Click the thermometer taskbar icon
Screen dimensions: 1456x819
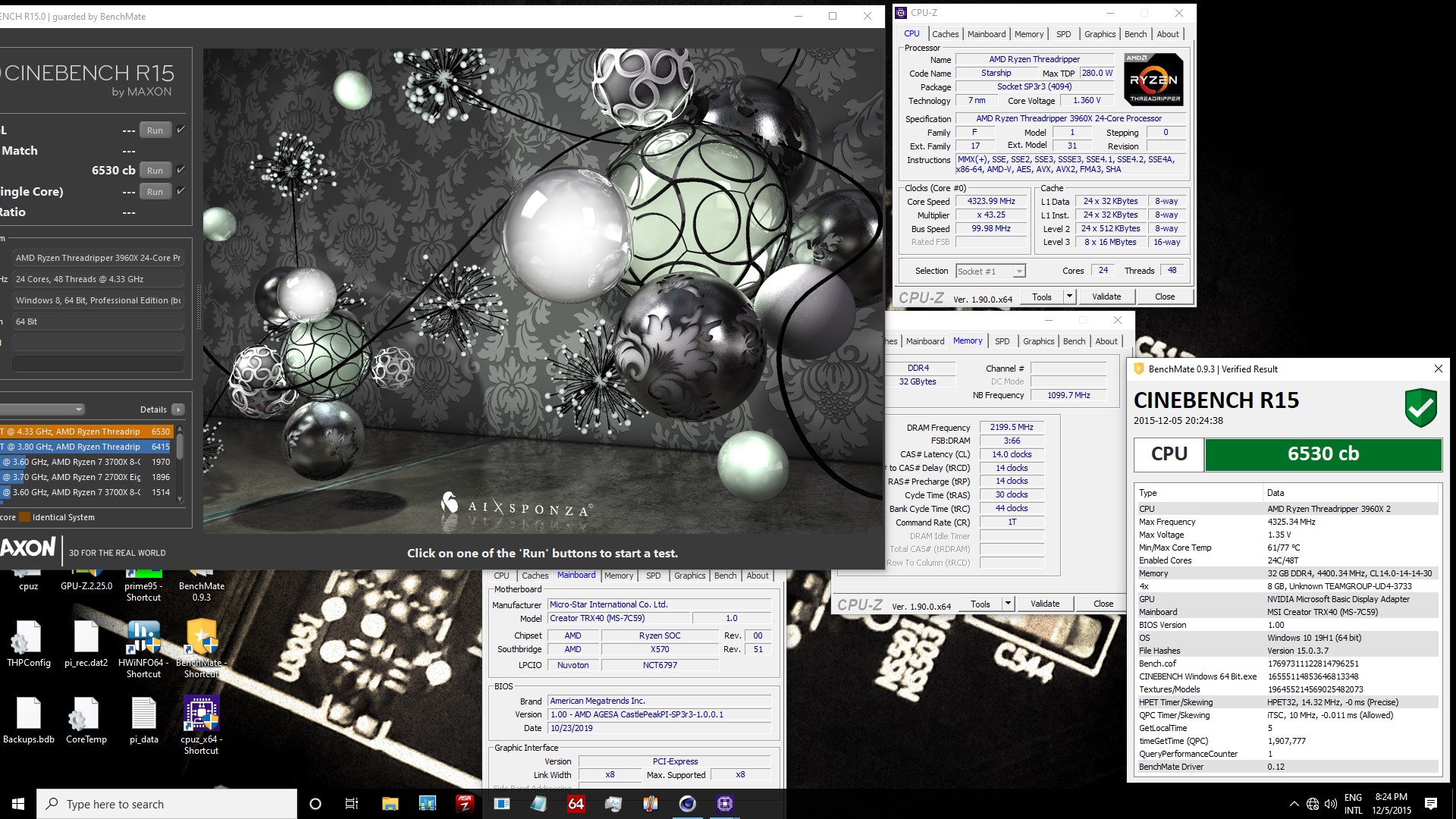[x=651, y=804]
